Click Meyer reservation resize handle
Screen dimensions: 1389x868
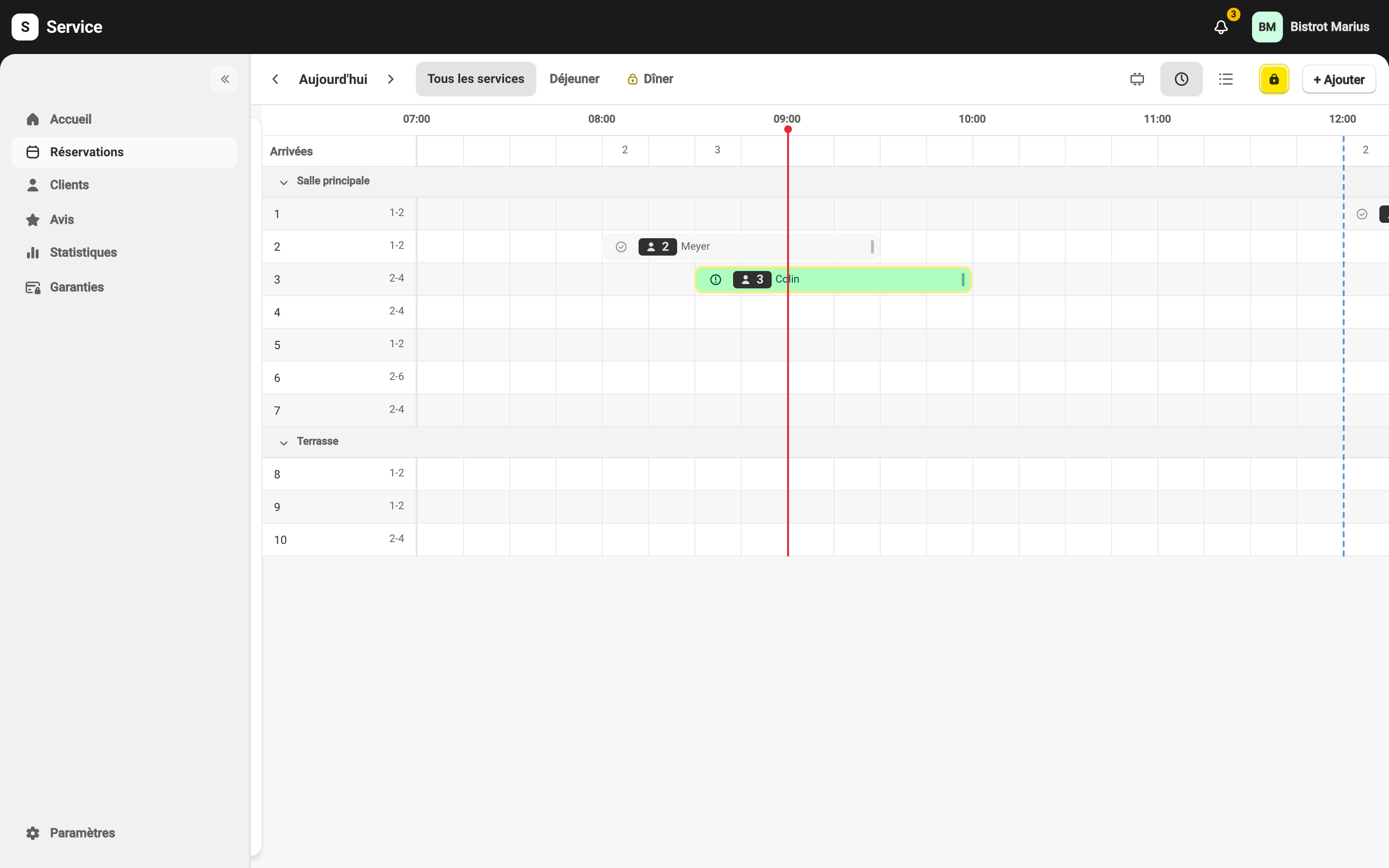872,247
